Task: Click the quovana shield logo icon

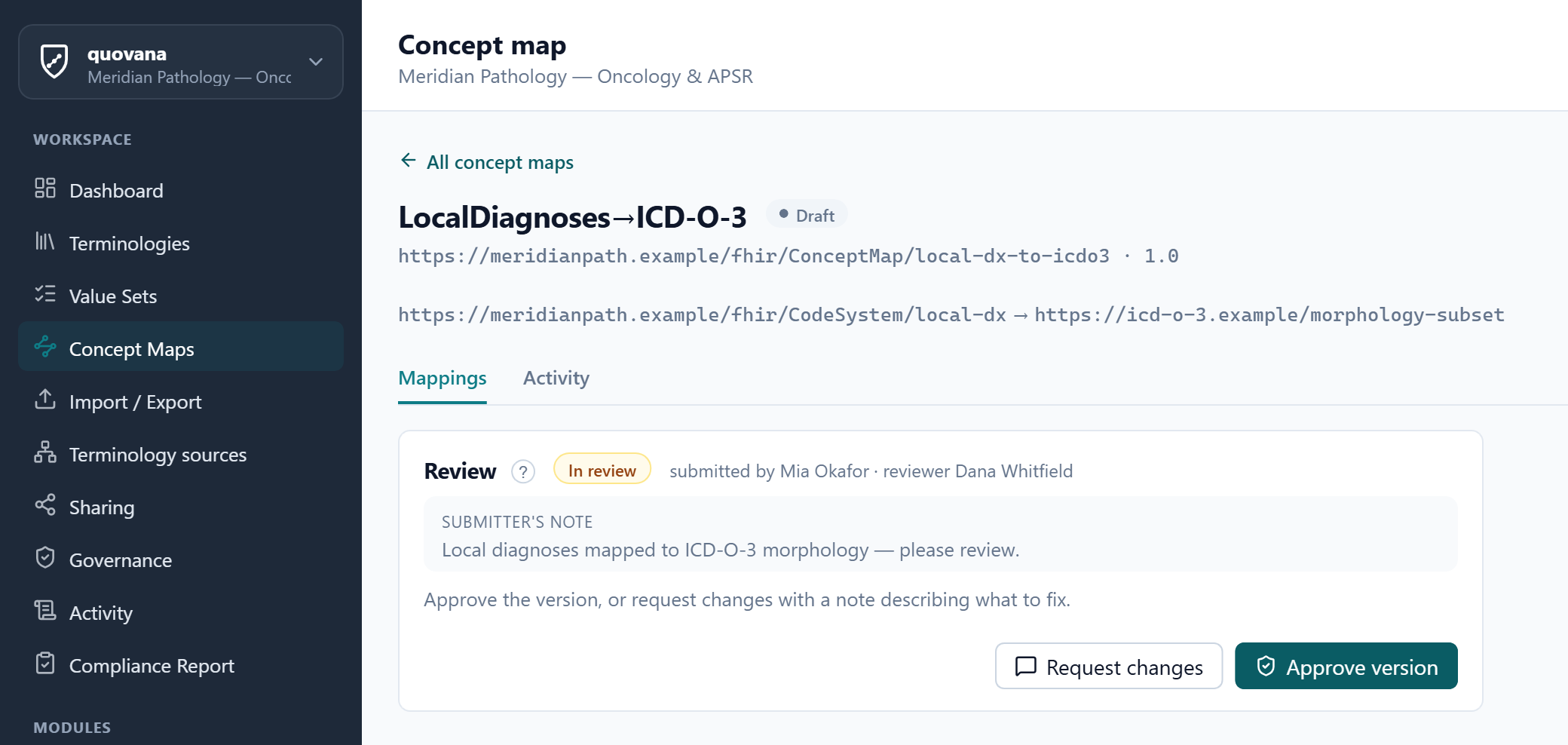Action: [x=54, y=62]
